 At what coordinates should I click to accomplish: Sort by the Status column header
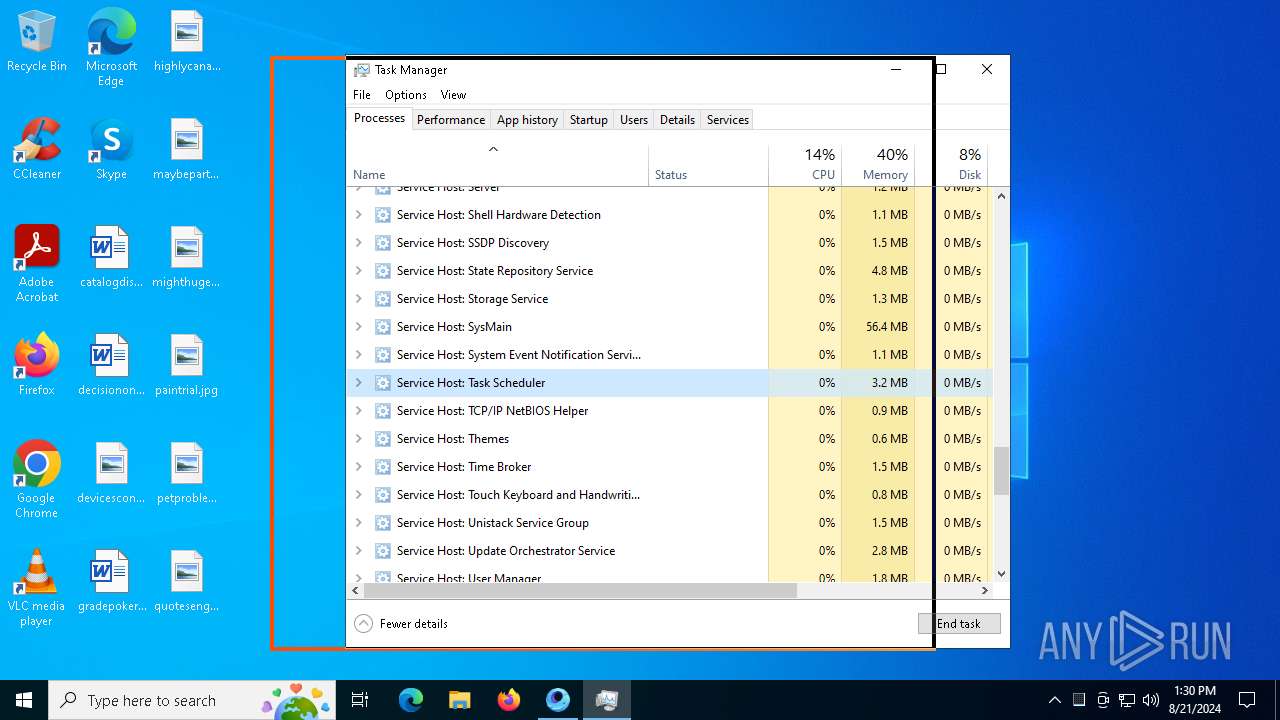(708, 165)
